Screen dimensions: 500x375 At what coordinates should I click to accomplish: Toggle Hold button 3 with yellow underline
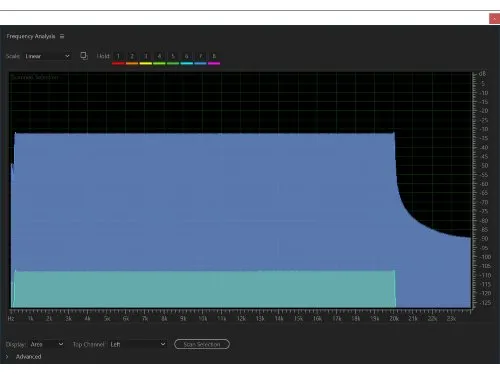(x=146, y=56)
